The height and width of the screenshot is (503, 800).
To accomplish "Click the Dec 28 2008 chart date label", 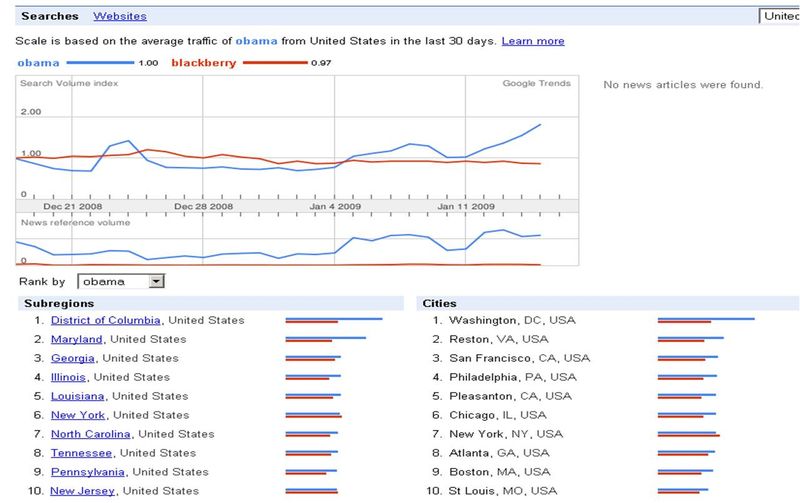I will (x=203, y=206).
